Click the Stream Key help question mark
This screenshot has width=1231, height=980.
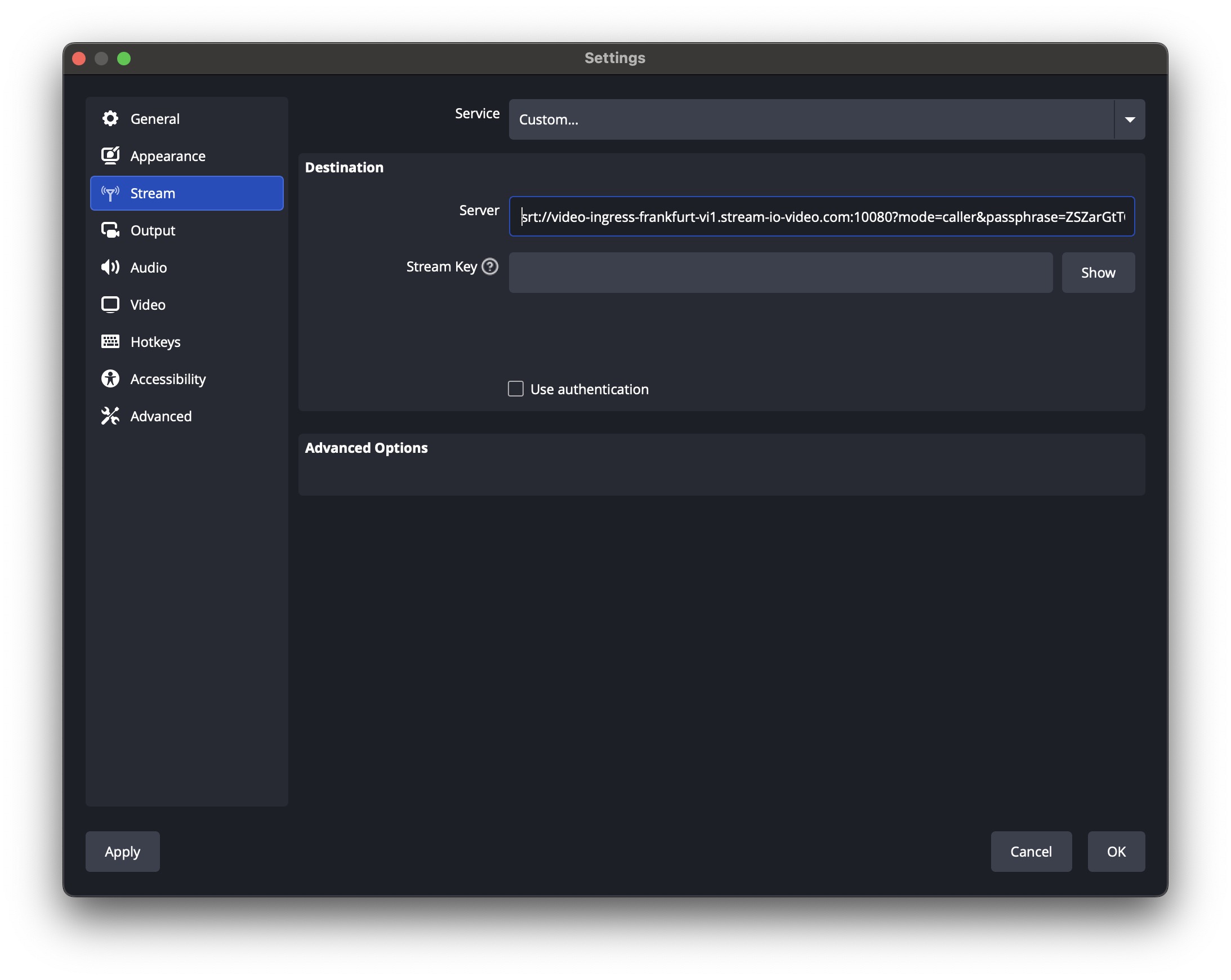coord(490,267)
